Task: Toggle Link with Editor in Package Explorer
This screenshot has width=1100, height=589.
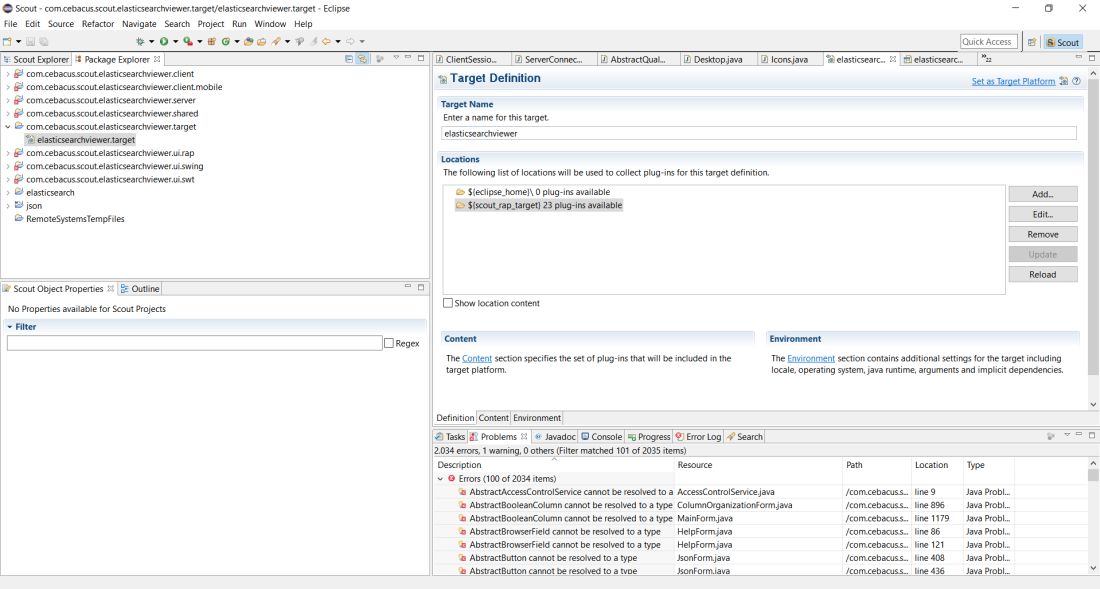Action: pos(363,59)
